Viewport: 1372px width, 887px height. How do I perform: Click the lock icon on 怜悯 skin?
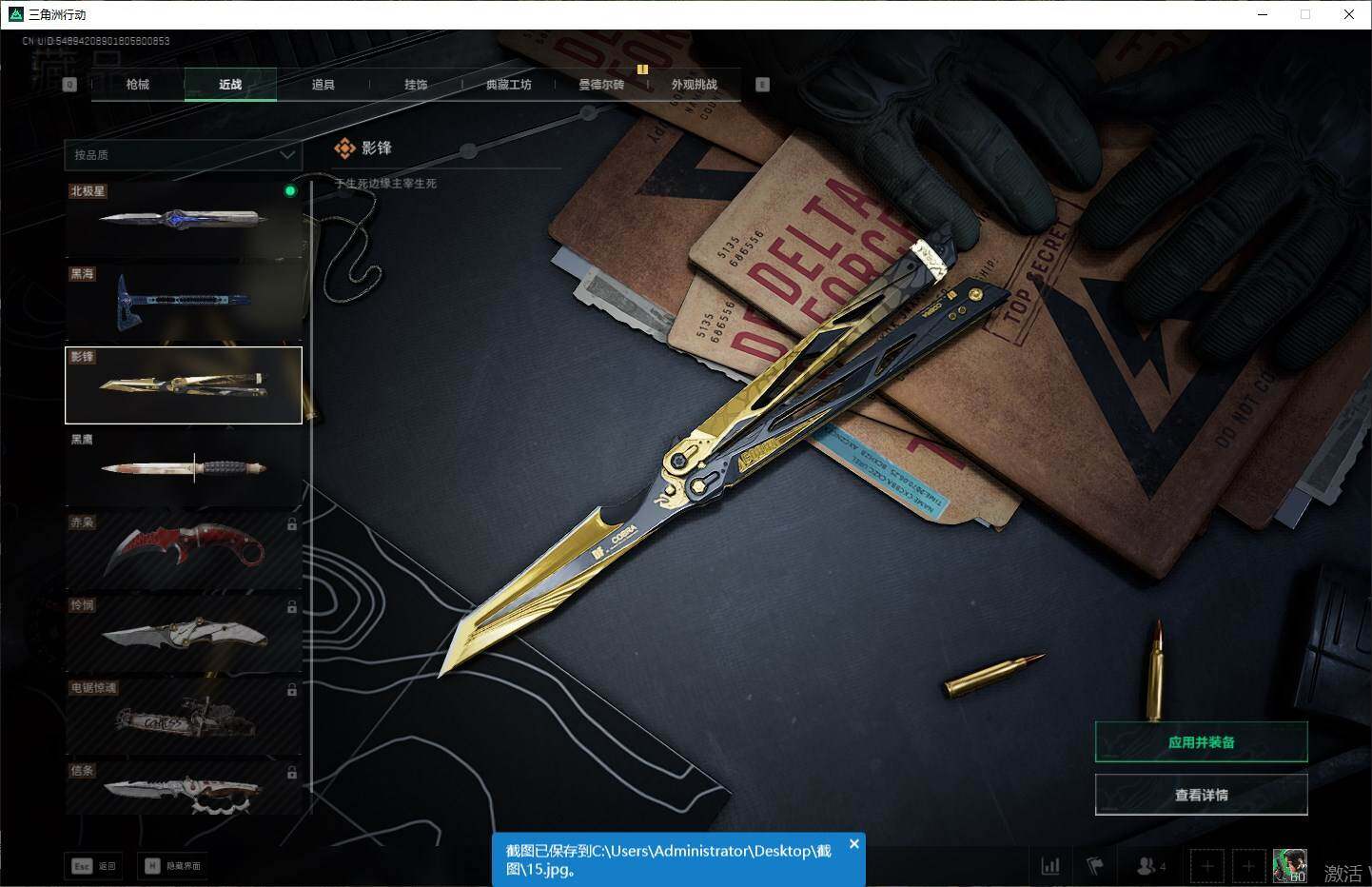292,607
